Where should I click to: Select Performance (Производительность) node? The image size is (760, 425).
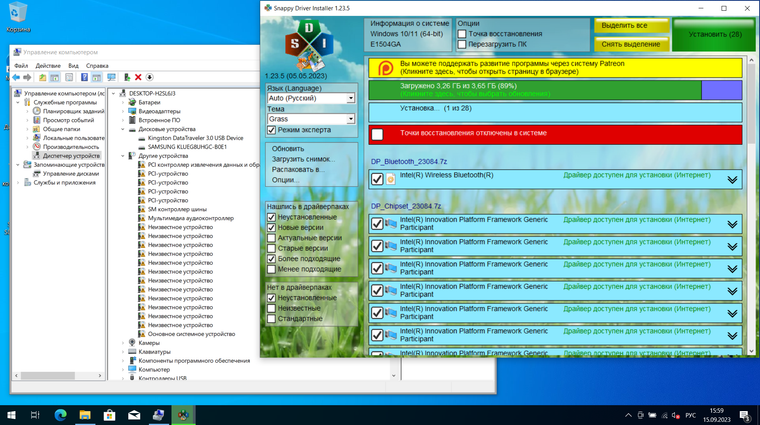pyautogui.click(x=65, y=147)
